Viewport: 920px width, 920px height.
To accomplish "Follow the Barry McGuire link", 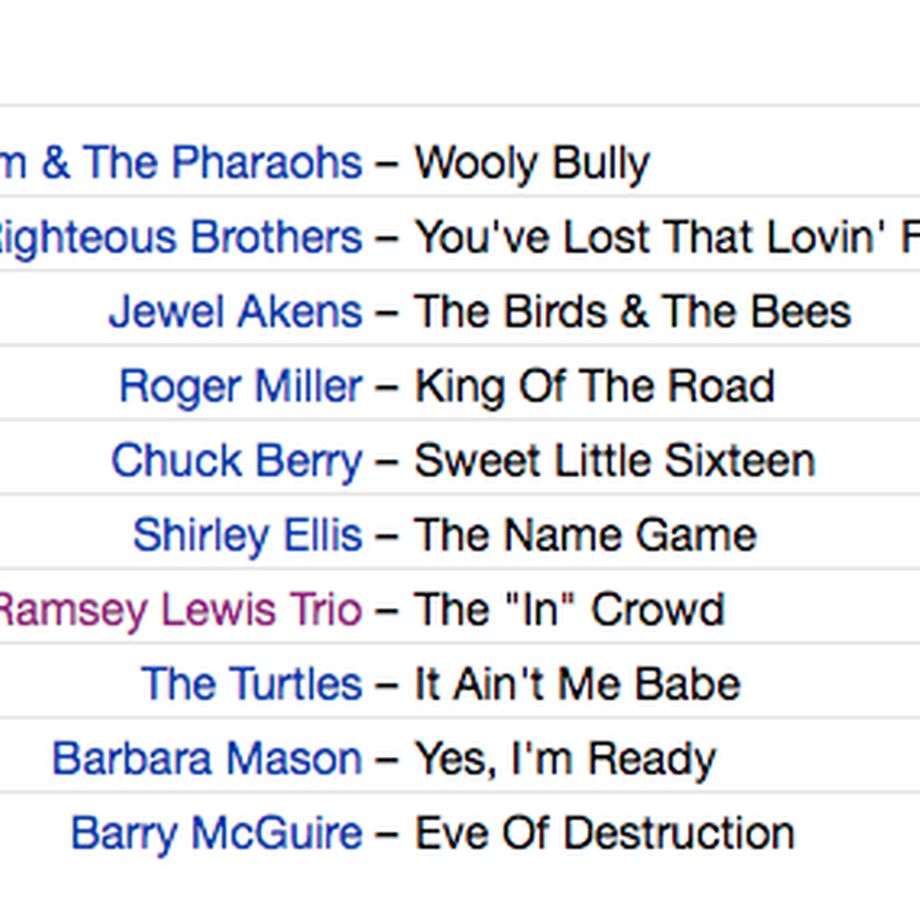I will (x=217, y=834).
